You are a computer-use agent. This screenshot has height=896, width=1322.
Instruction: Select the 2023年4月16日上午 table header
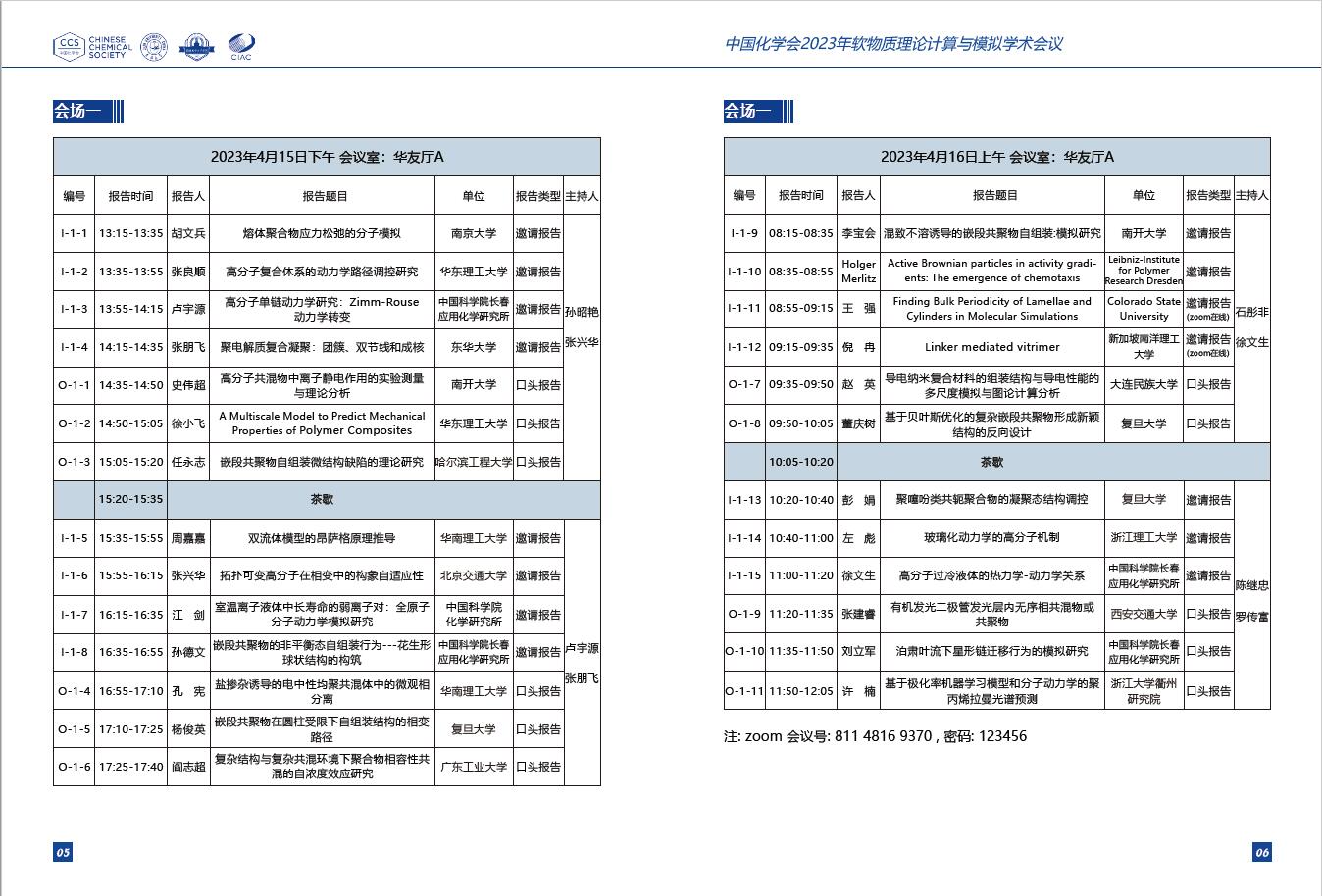click(x=996, y=157)
